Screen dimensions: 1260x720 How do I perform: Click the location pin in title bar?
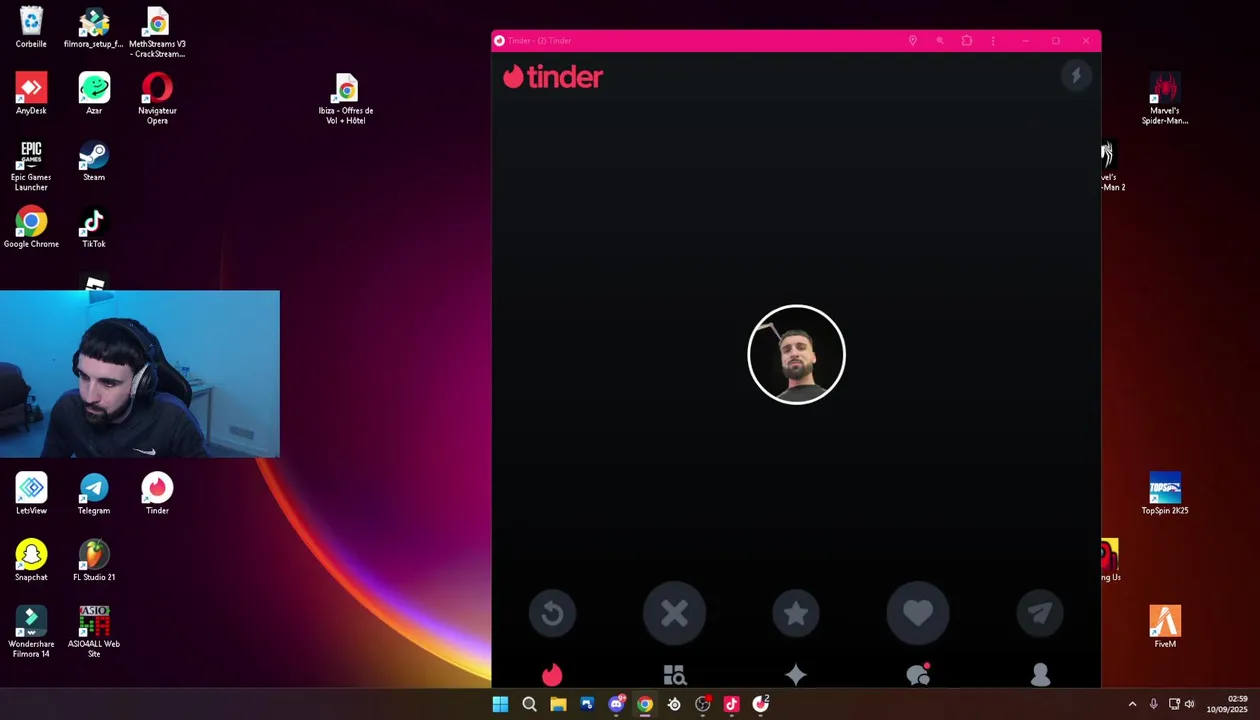(912, 41)
